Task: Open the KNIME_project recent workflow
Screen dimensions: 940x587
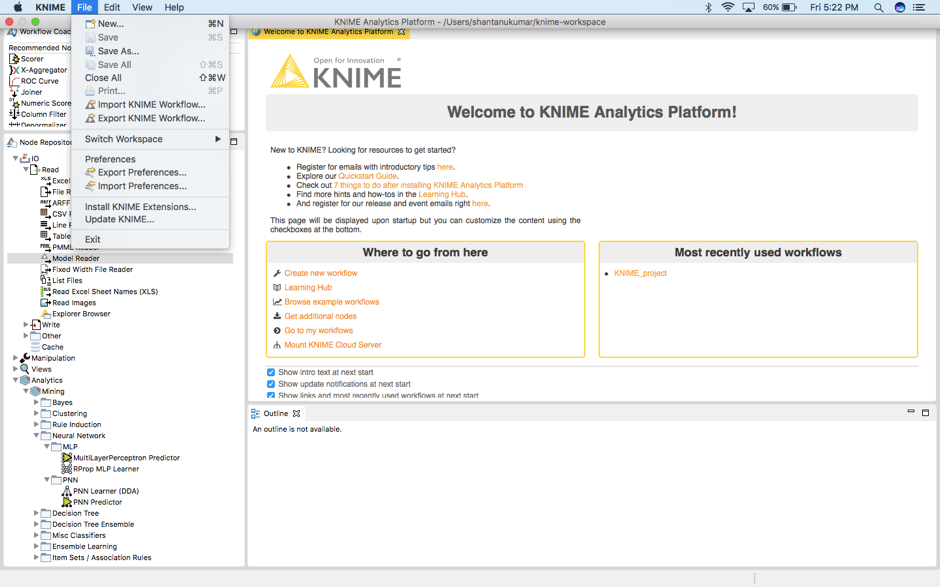Action: coord(640,273)
